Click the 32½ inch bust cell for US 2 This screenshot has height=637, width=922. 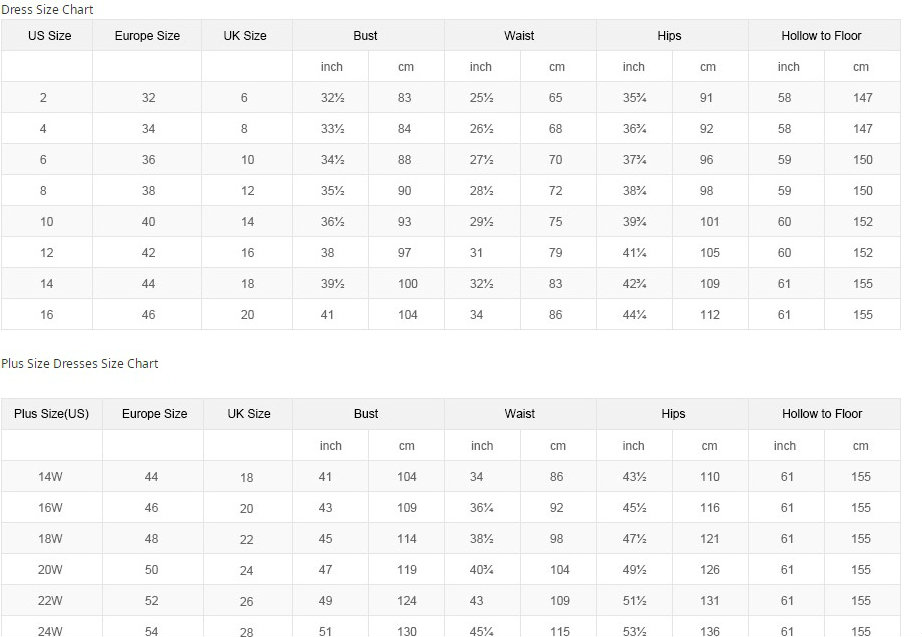click(332, 98)
